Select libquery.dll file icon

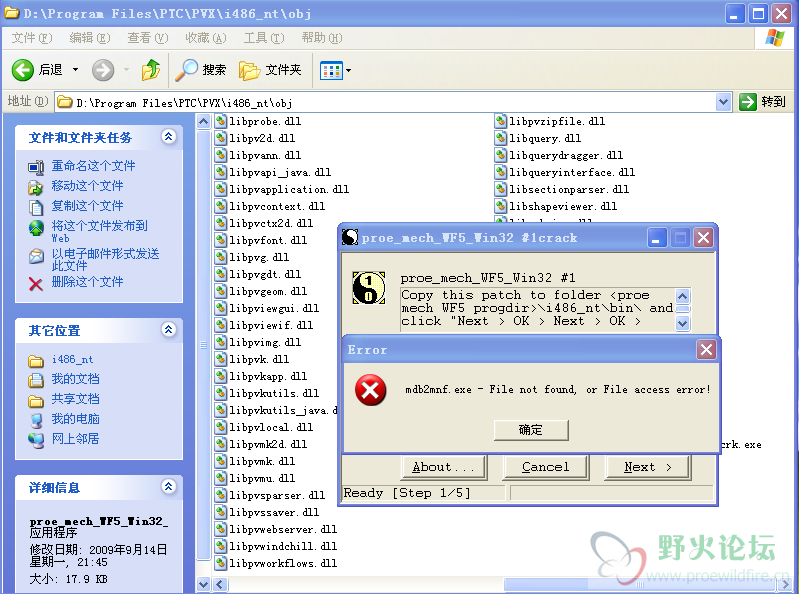pyautogui.click(x=500, y=138)
